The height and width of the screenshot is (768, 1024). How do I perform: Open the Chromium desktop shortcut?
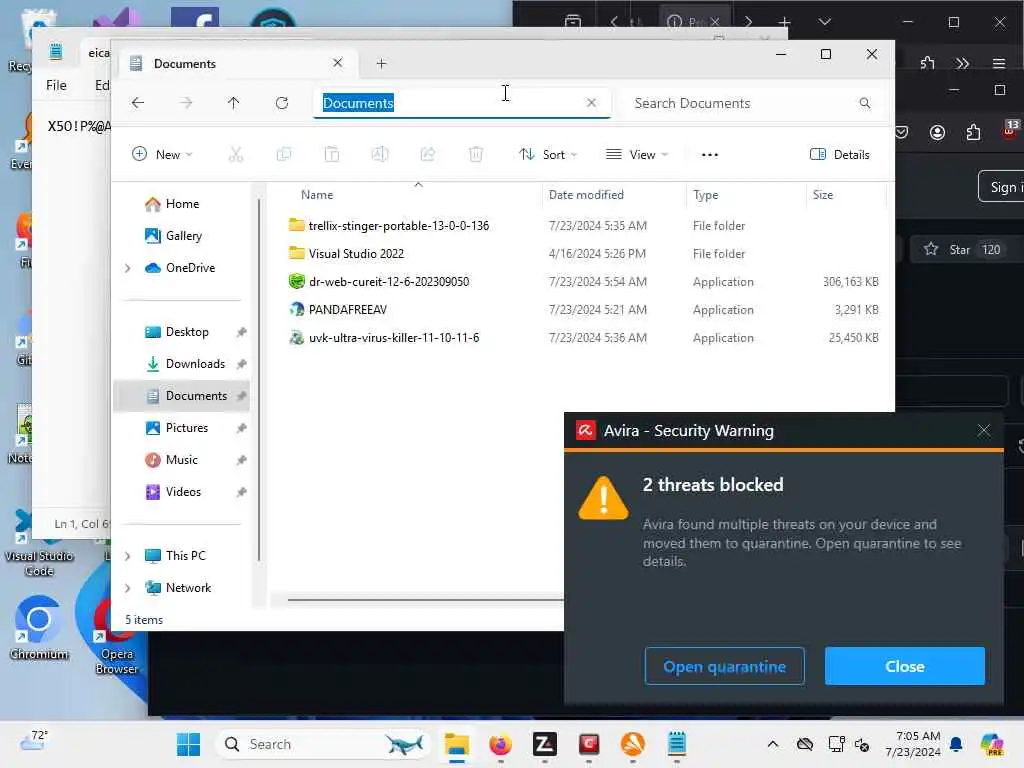(x=39, y=628)
